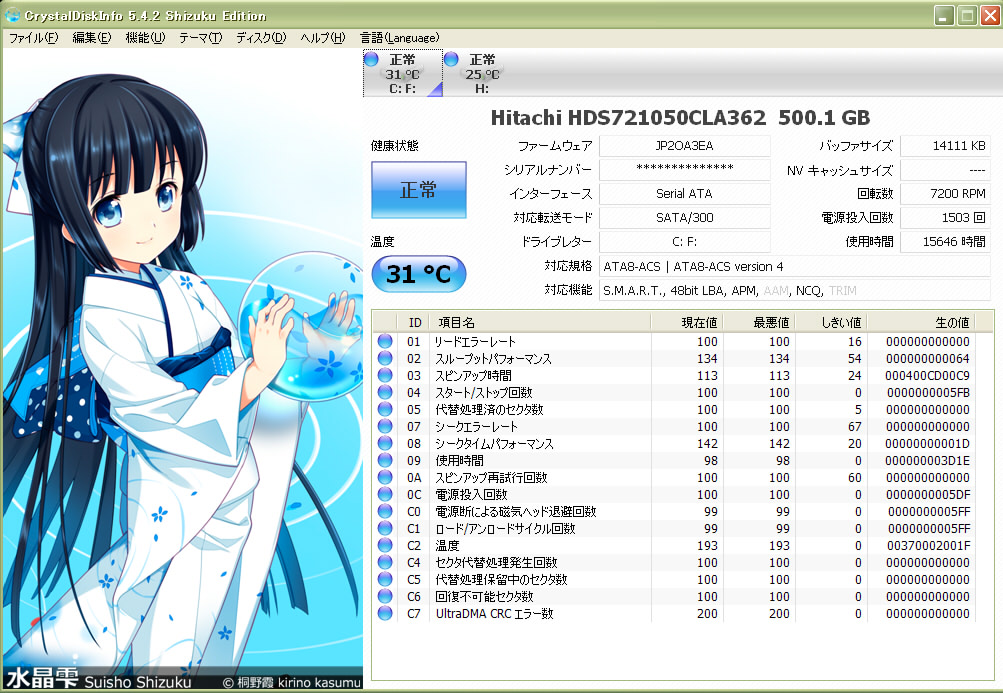Click the 31 °C temperature indicator
Image resolution: width=1003 pixels, height=693 pixels.
point(418,274)
